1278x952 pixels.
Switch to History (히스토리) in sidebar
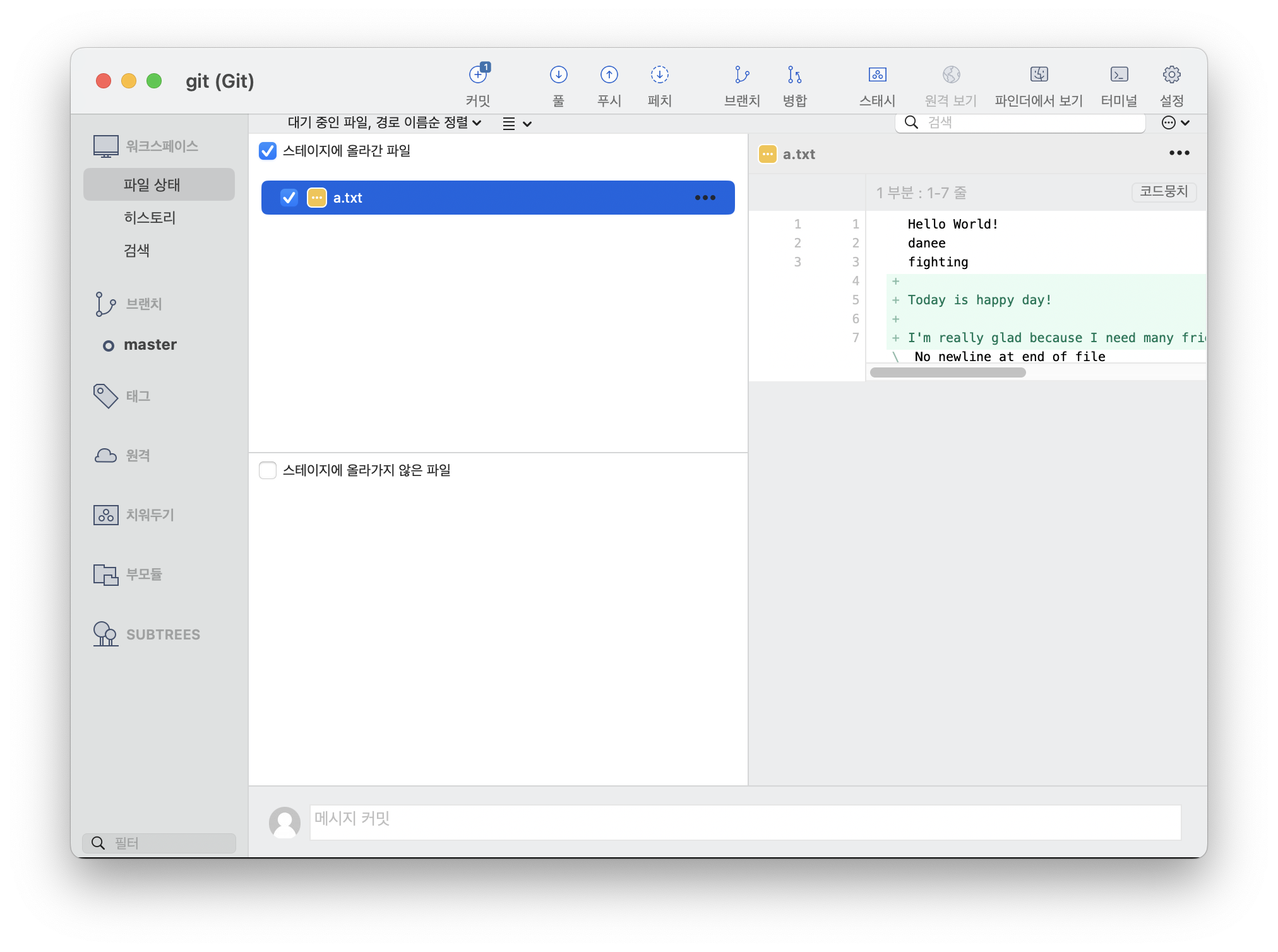click(x=150, y=218)
